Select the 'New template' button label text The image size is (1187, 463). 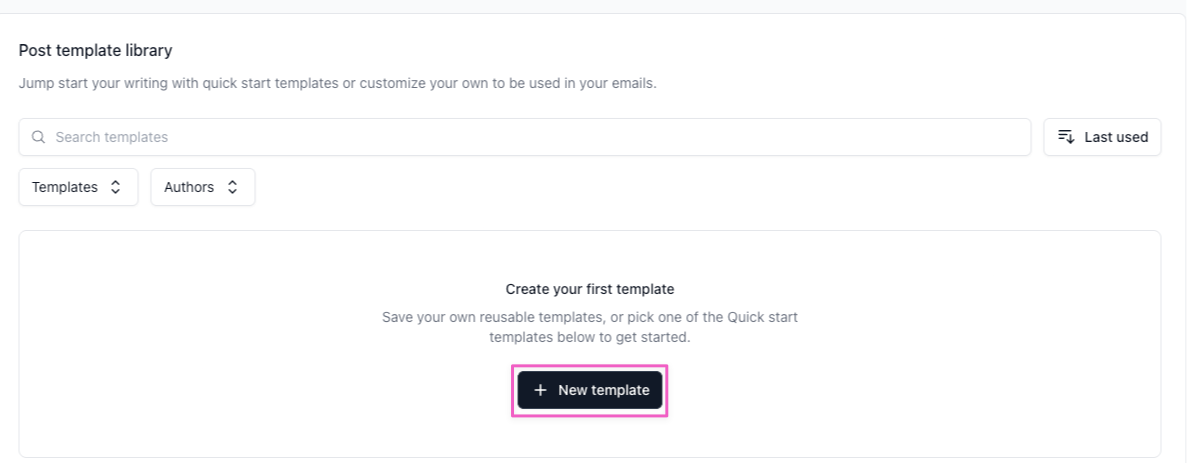pyautogui.click(x=604, y=390)
